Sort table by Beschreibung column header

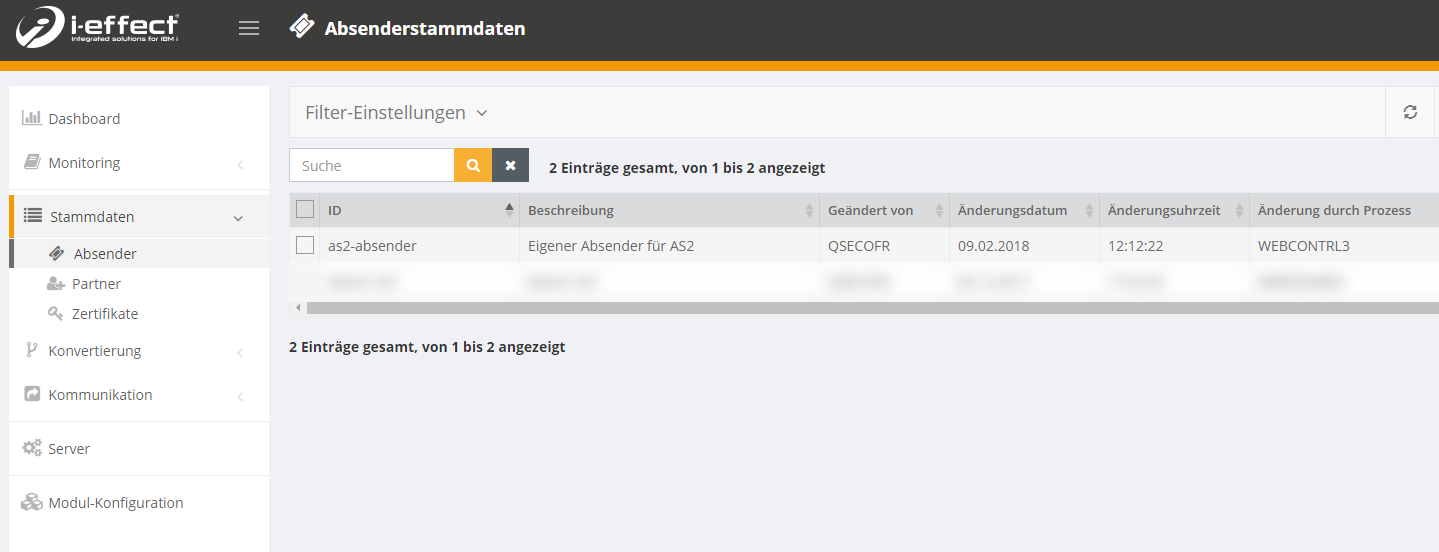click(x=570, y=210)
